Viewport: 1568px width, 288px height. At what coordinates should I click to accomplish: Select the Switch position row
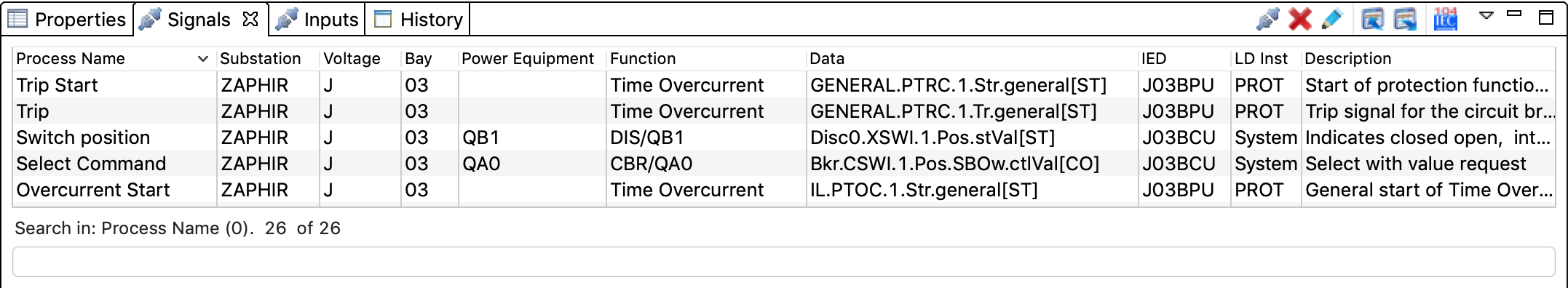[x=783, y=137]
